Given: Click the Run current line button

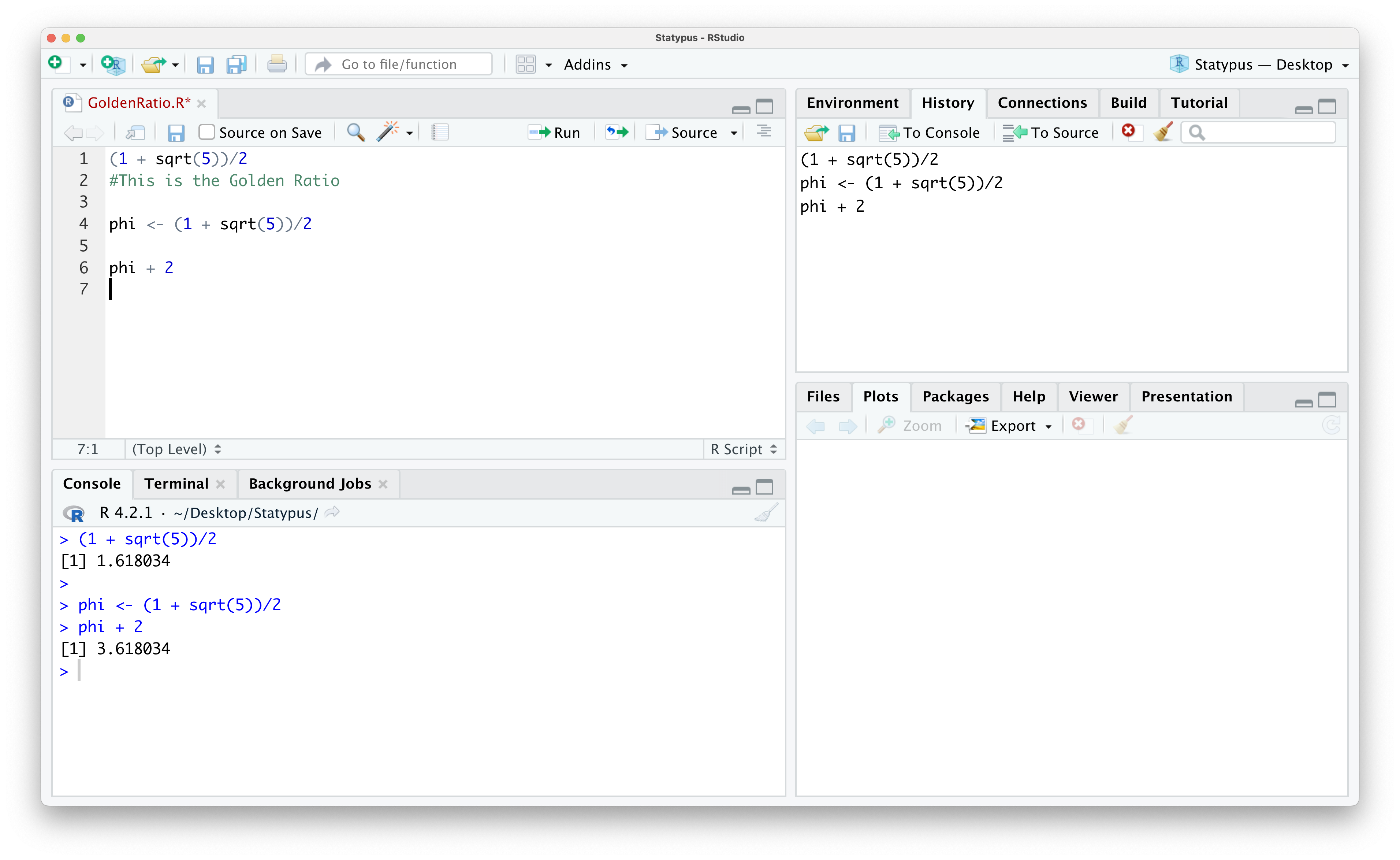Looking at the screenshot, I should click(x=554, y=133).
